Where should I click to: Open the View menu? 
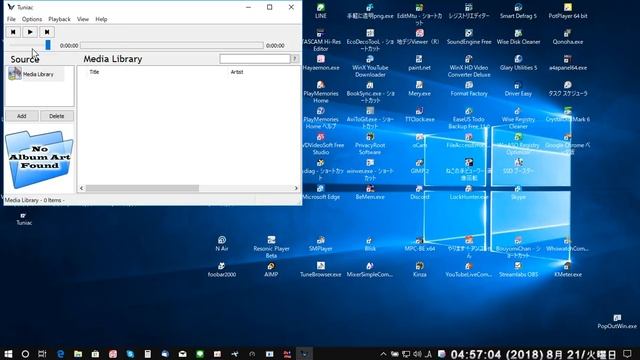(x=83, y=19)
